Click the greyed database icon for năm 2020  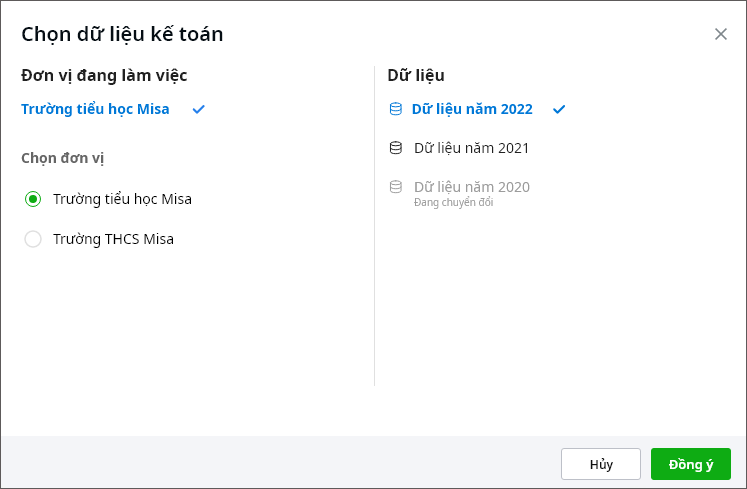pyautogui.click(x=396, y=187)
